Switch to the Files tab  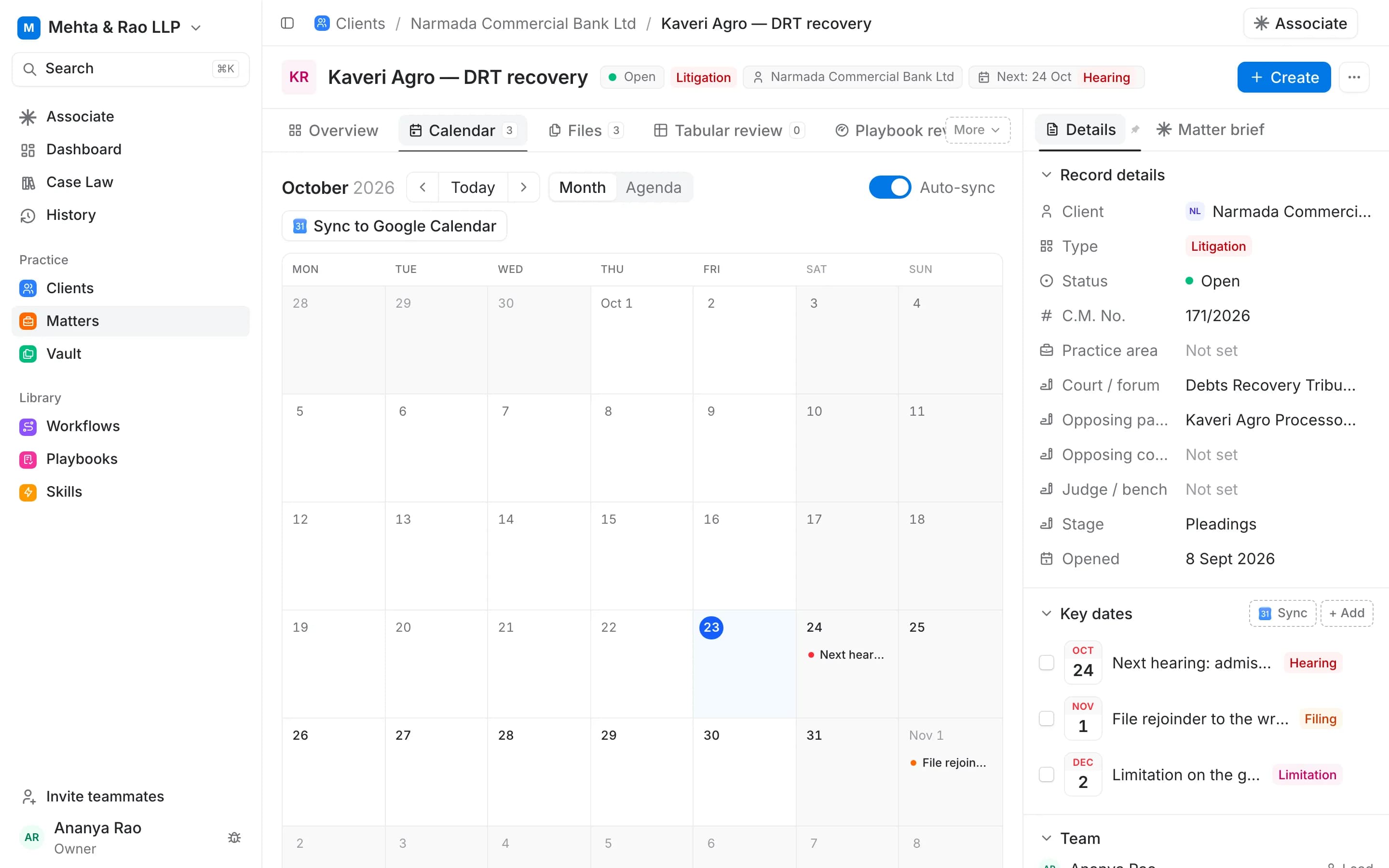coord(586,130)
